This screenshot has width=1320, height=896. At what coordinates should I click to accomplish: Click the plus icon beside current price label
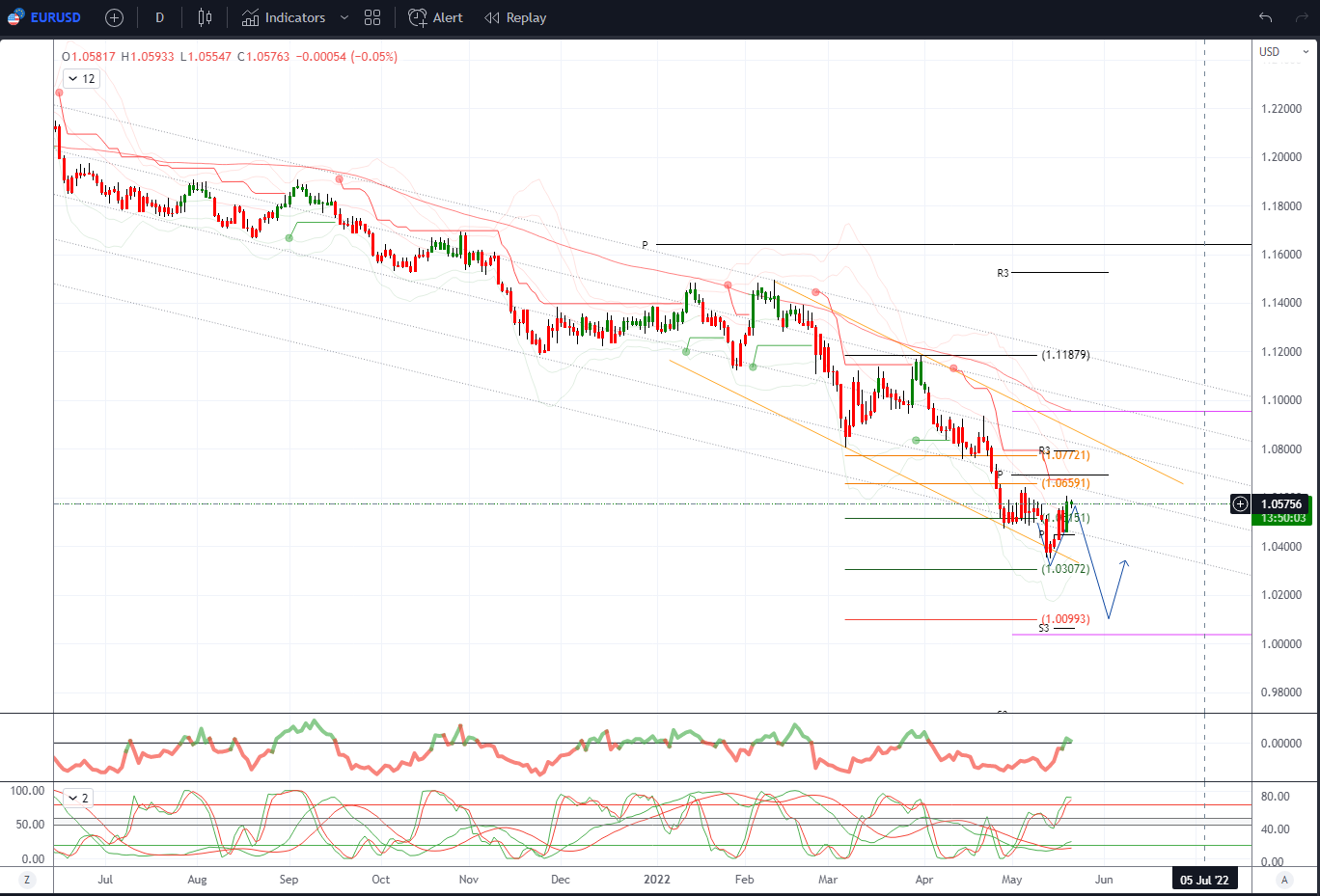pos(1240,504)
